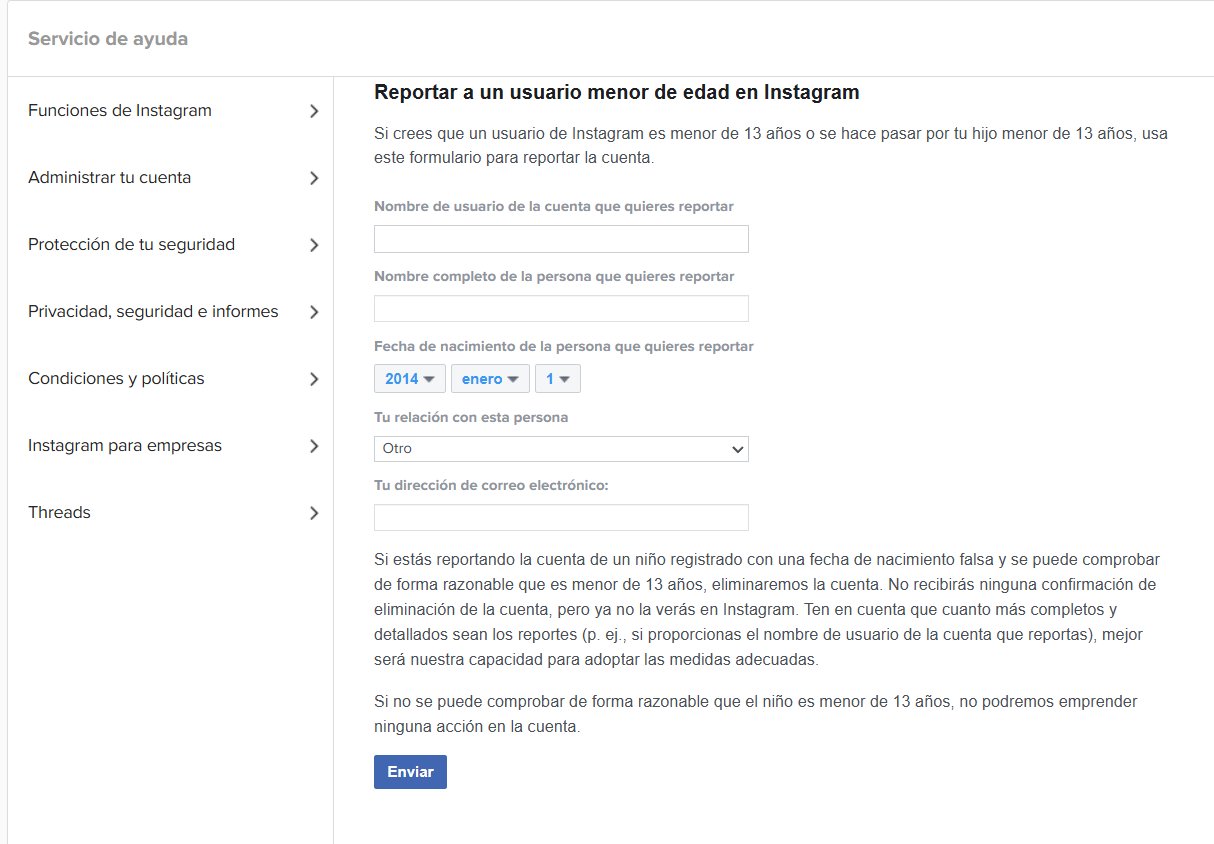Image resolution: width=1214 pixels, height=844 pixels.
Task: Focus the Nombre de usuario input field
Action: point(561,239)
